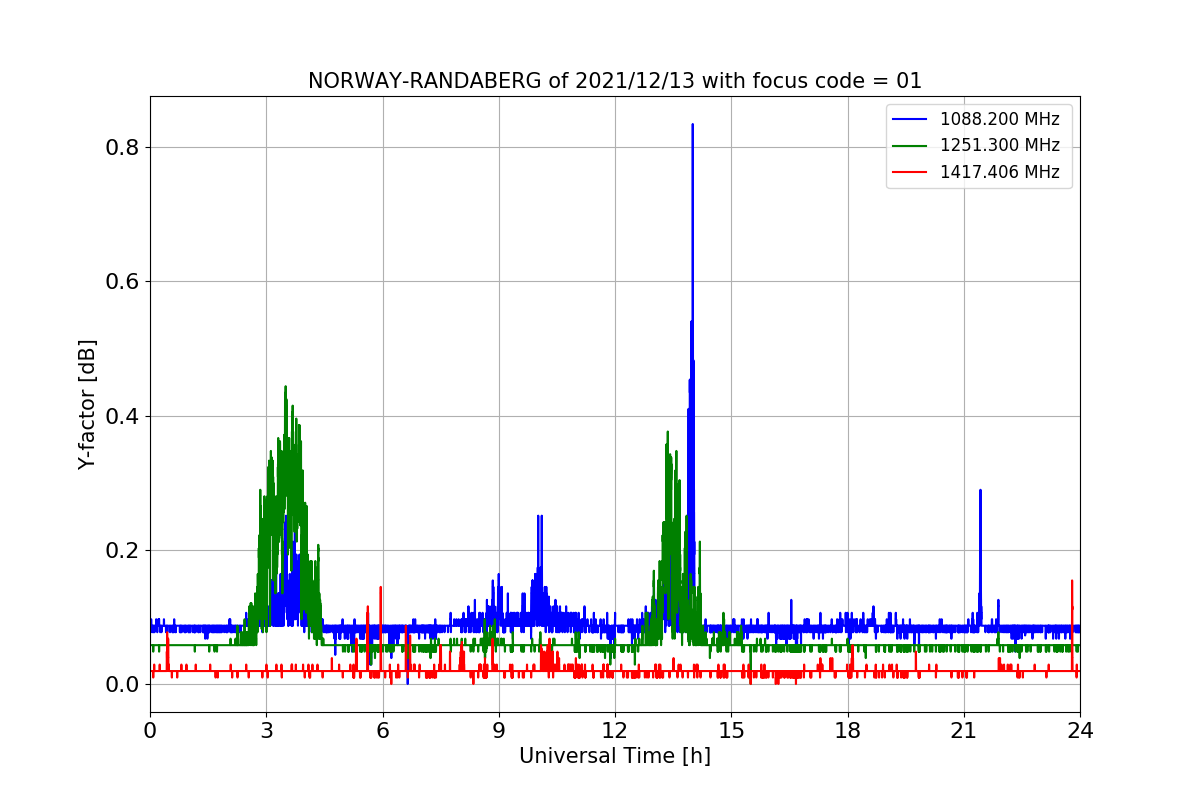Click the 12 x-axis tick label
1200x800 pixels.
pyautogui.click(x=615, y=731)
